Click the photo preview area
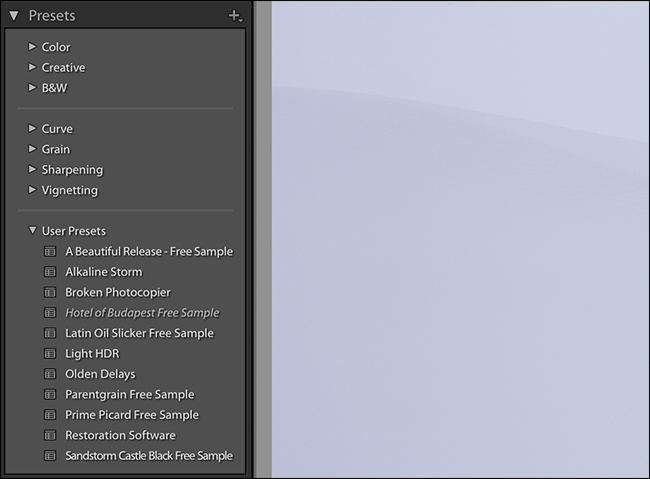Viewport: 650px width, 479px height. coord(460,240)
